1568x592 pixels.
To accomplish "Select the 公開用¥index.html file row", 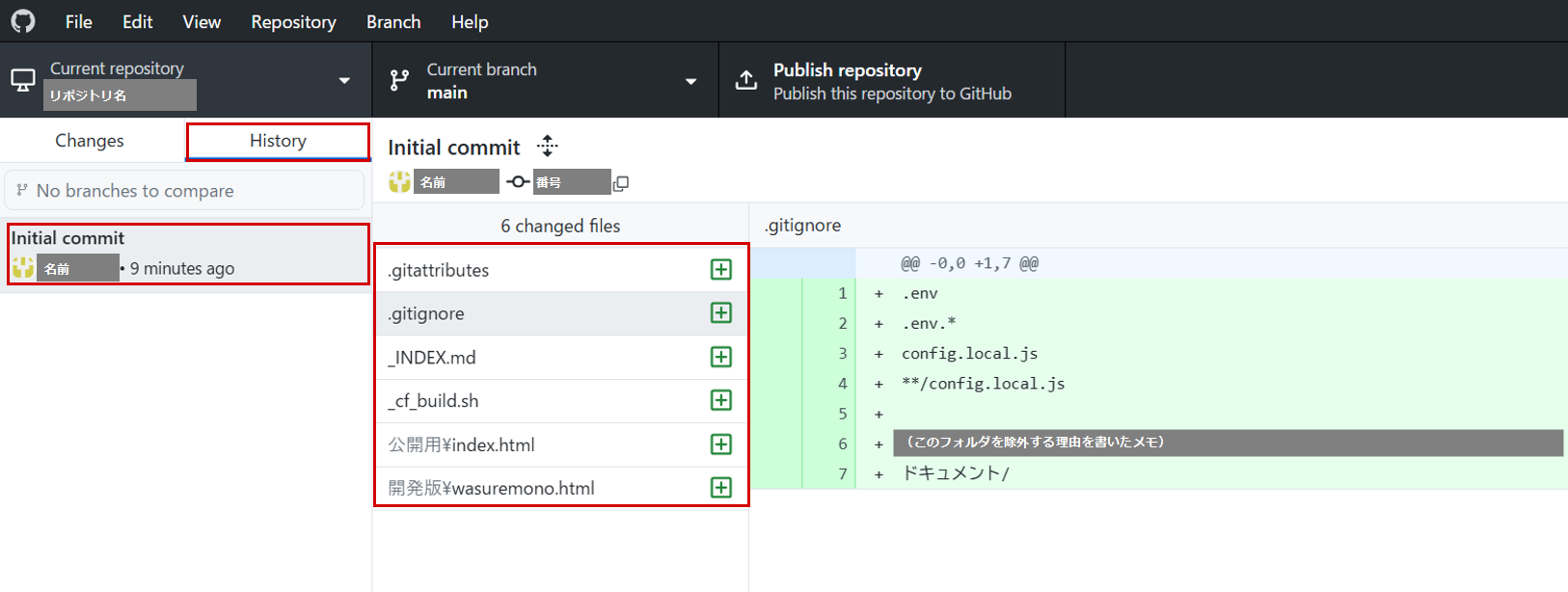I will click(x=561, y=444).
